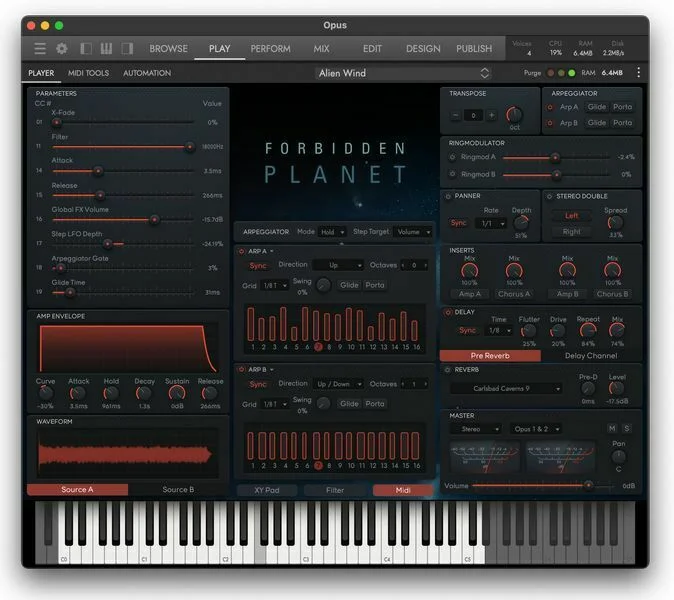
Task: Open the Alien Wind preset selector
Action: click(x=404, y=73)
